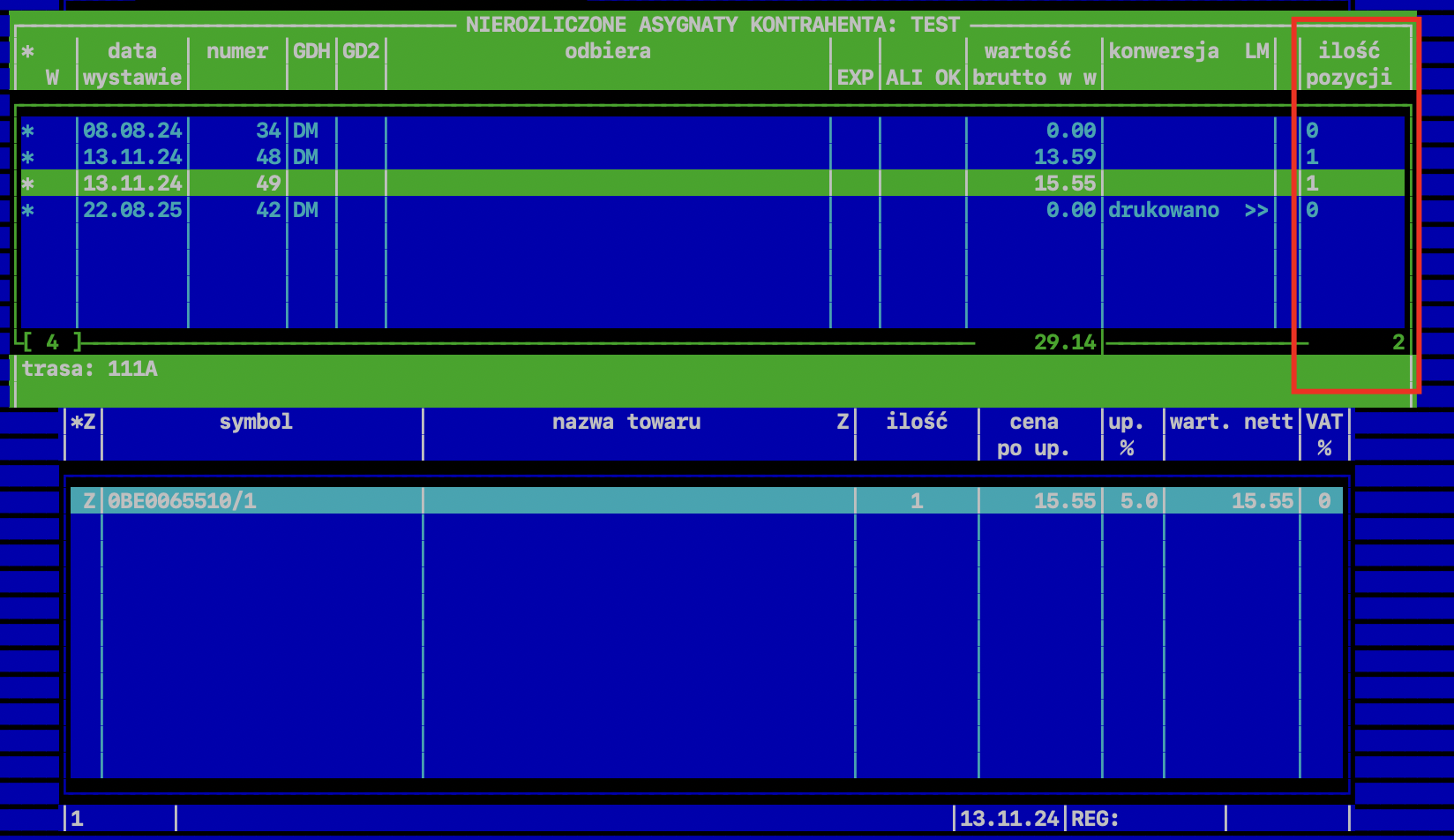Click the 'trasa: 111A' route line

point(90,369)
